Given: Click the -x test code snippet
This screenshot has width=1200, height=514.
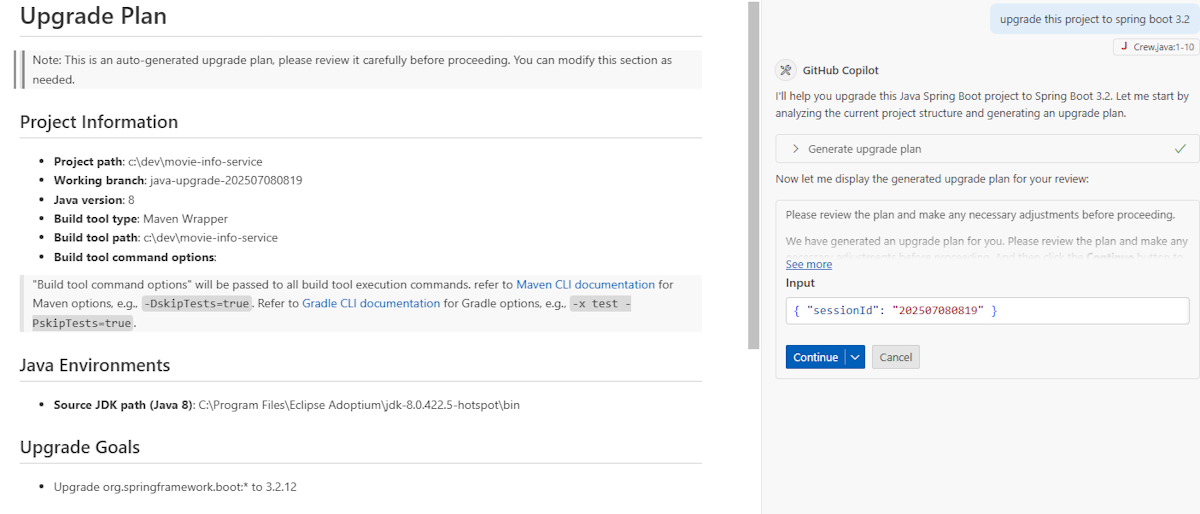Looking at the screenshot, I should [600, 304].
